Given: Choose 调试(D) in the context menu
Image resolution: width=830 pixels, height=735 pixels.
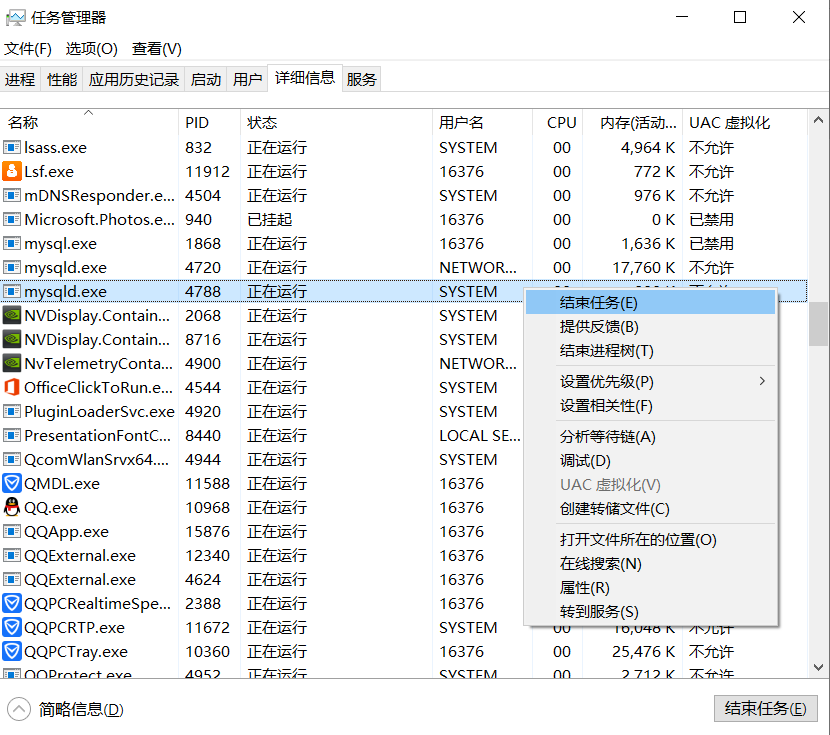Looking at the screenshot, I should [651, 461].
